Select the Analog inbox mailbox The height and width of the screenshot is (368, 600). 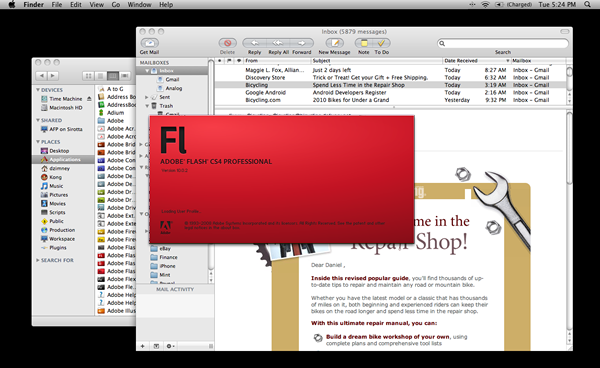pos(170,88)
